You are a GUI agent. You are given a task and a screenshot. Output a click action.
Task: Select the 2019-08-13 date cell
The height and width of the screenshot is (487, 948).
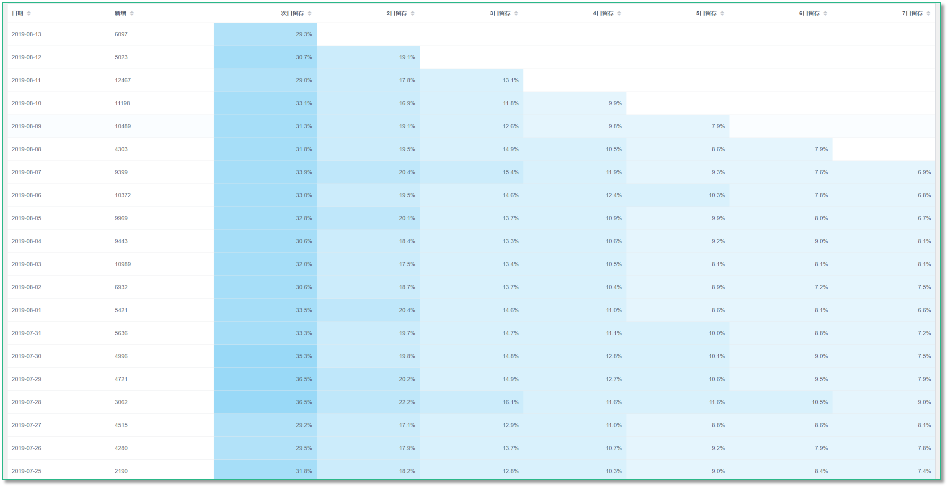pos(26,34)
